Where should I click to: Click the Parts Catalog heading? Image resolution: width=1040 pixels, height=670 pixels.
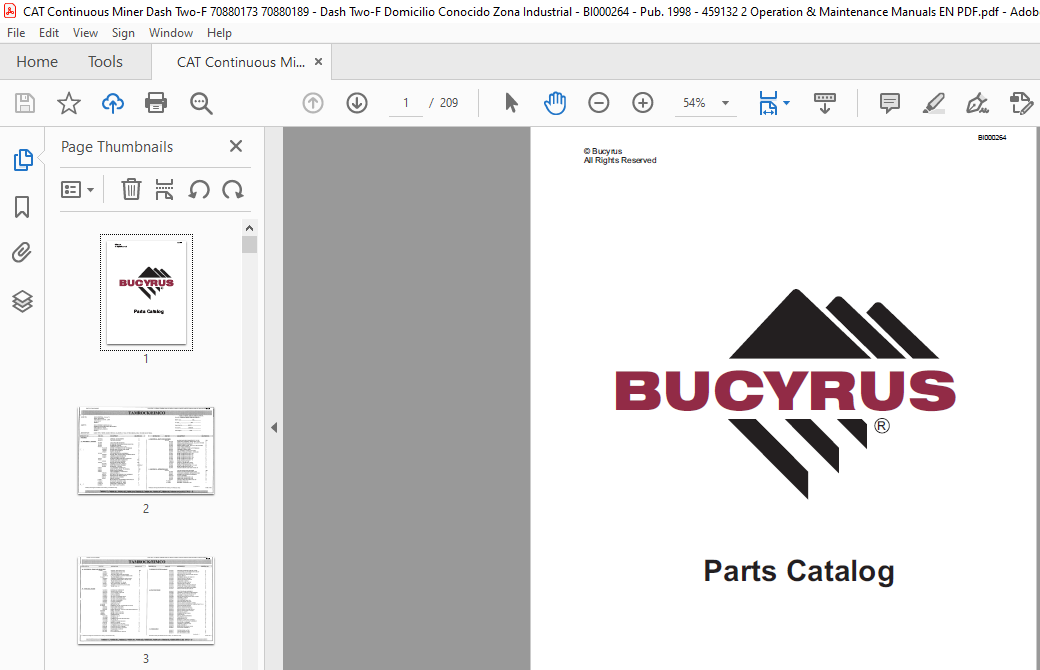pyautogui.click(x=799, y=571)
